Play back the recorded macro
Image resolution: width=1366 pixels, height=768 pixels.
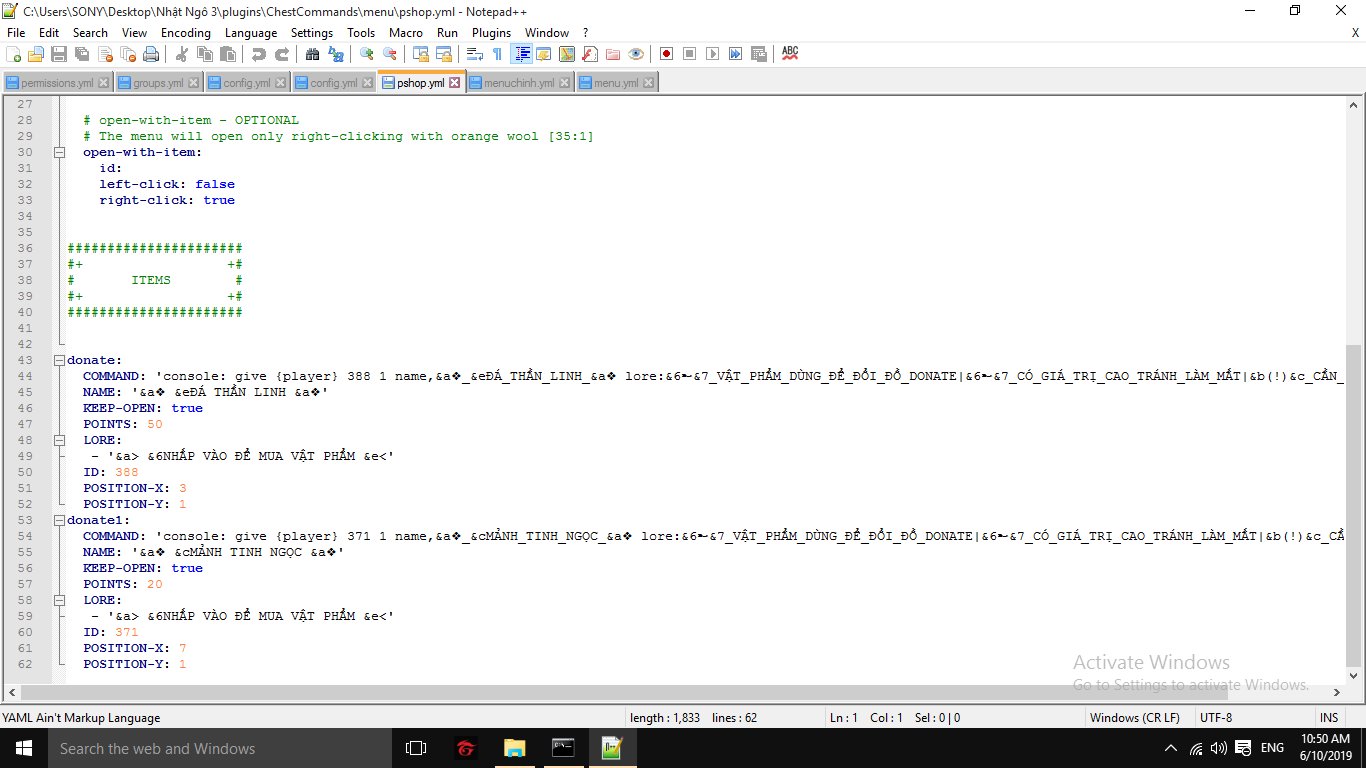click(713, 54)
